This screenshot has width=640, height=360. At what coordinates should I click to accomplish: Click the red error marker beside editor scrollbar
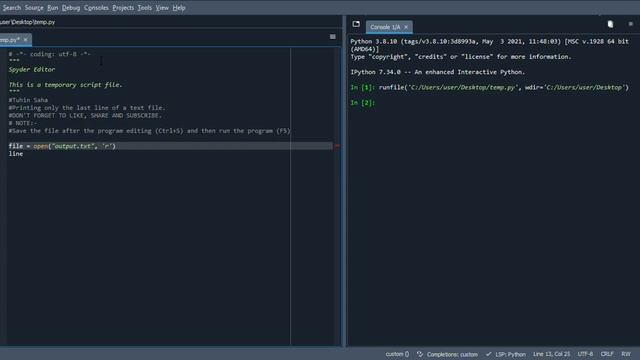coord(337,146)
